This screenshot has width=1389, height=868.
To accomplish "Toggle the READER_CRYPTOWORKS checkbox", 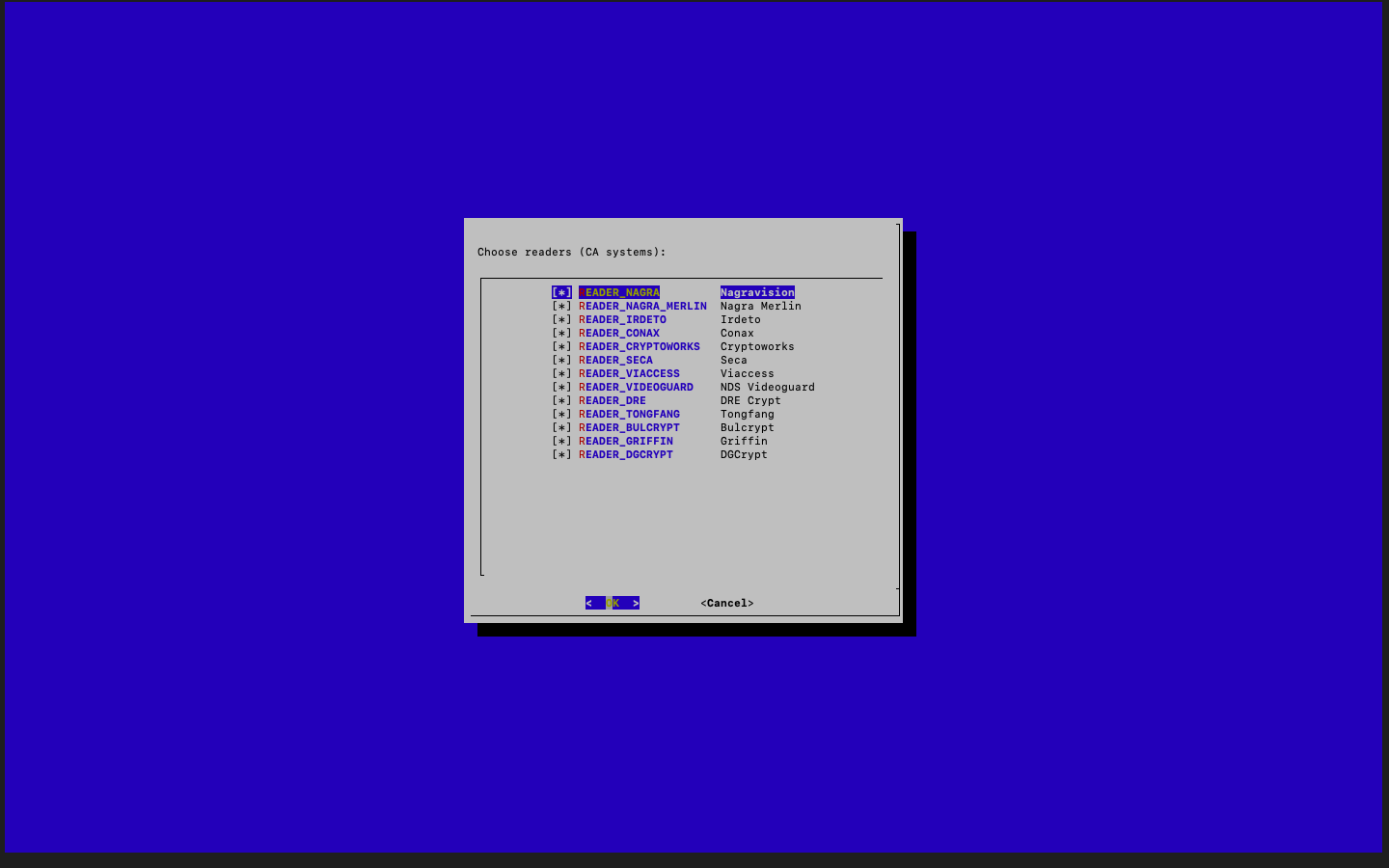I will [561, 346].
